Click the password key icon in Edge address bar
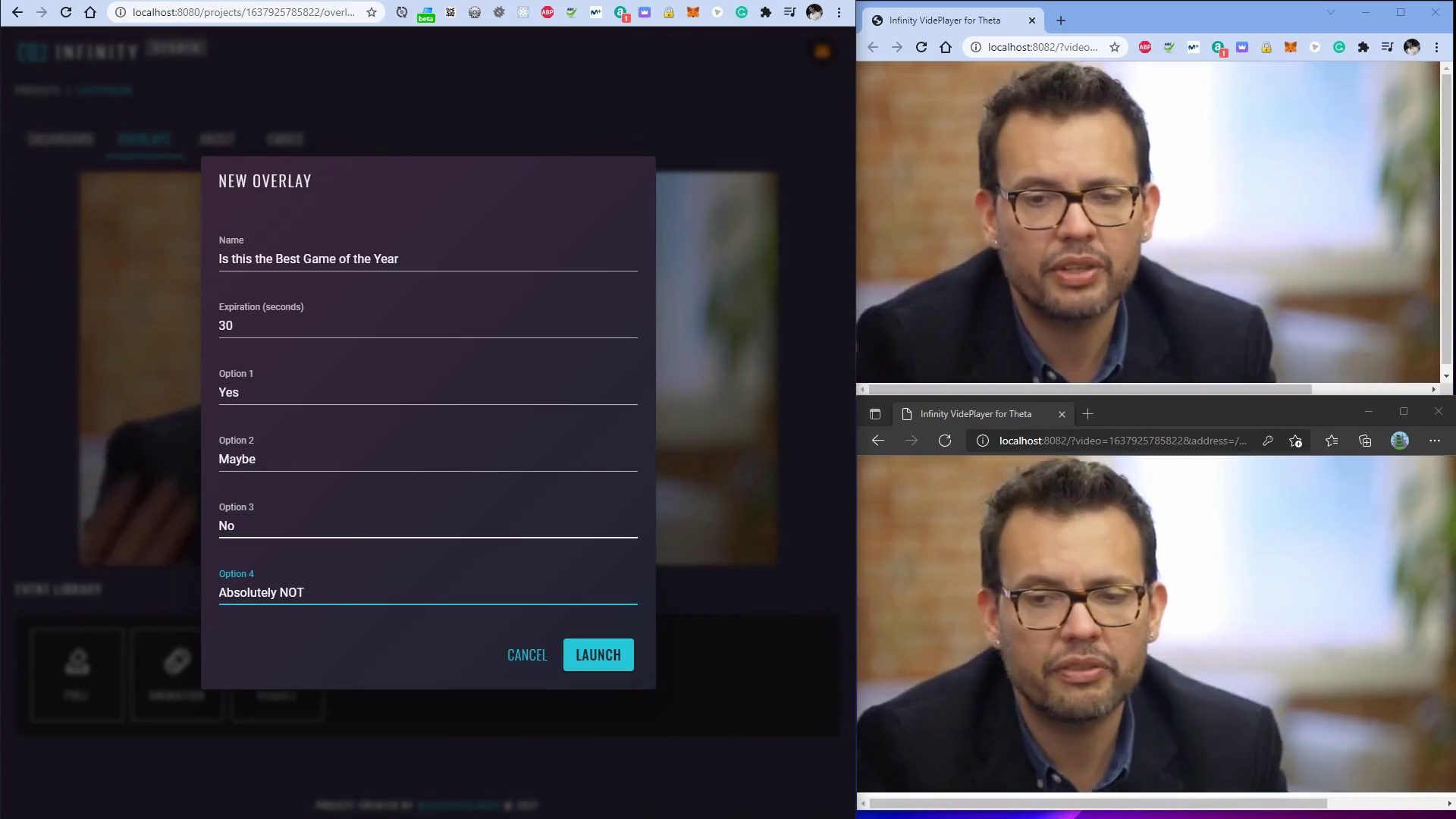 (x=1267, y=441)
